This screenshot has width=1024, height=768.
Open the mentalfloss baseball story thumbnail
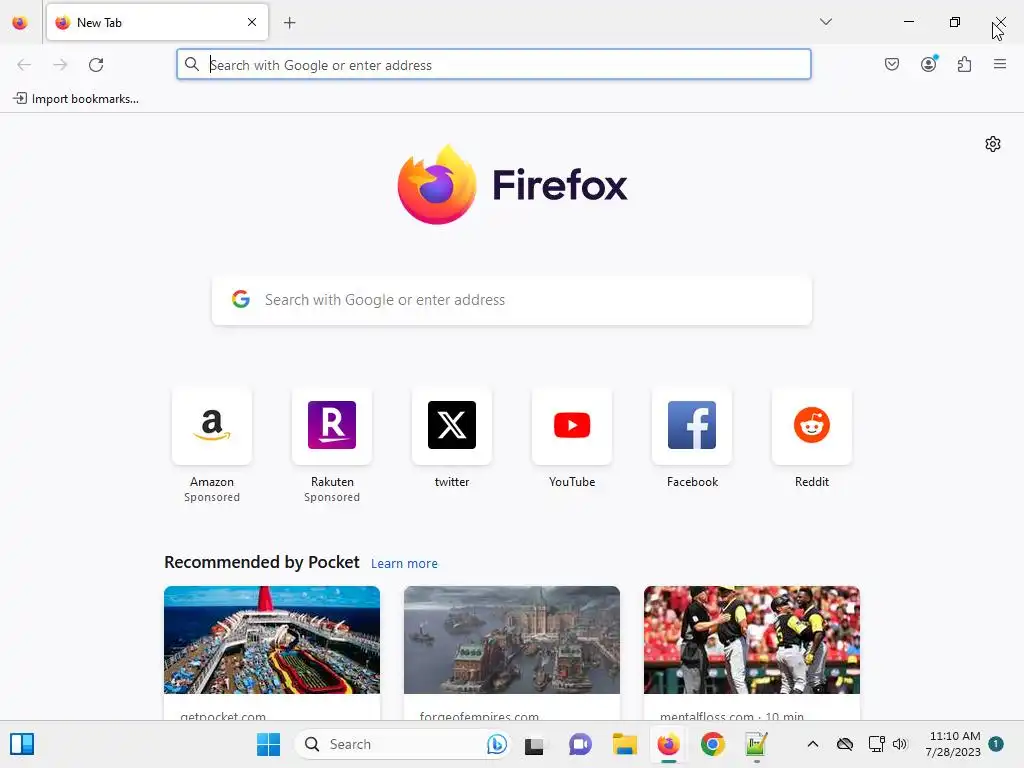[x=752, y=640]
